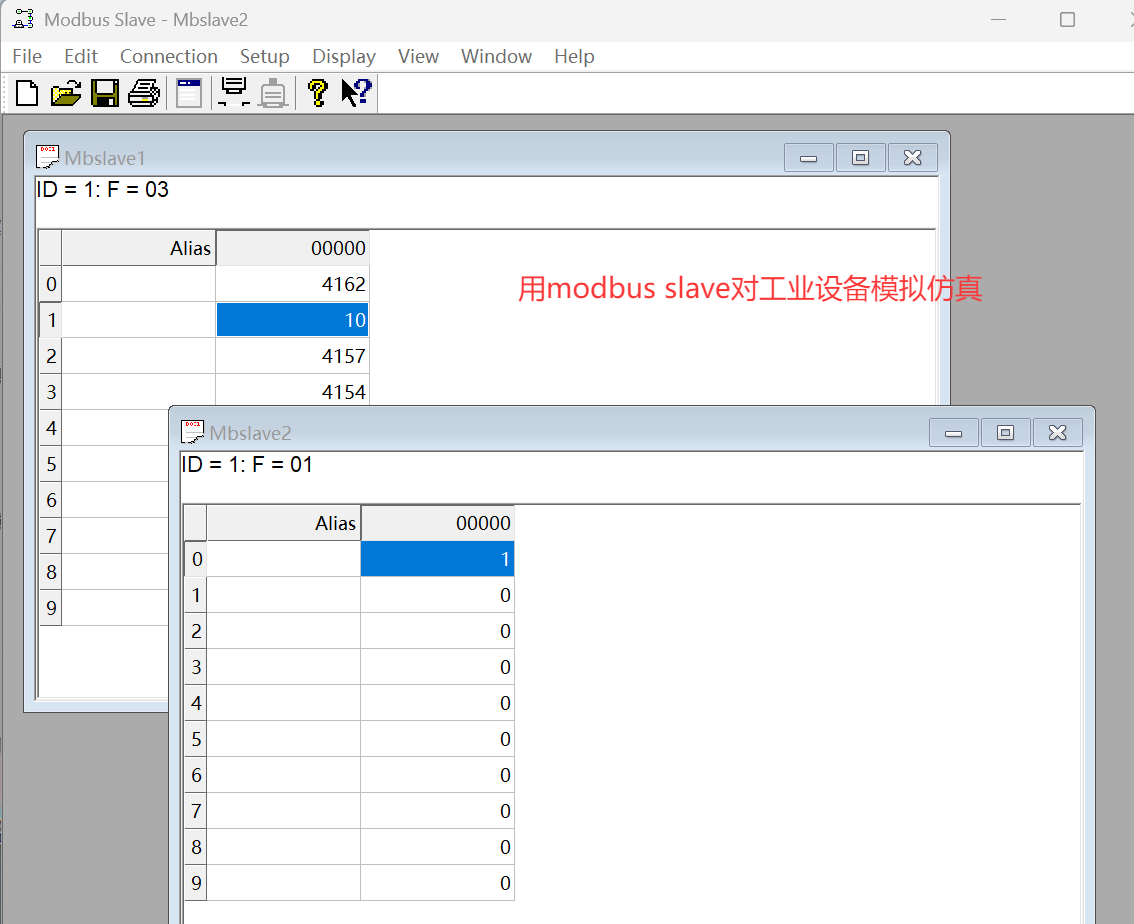Screen dimensions: 1134x924
Task: Select the coil value in row 5 of Mbslave2
Action: pos(438,739)
